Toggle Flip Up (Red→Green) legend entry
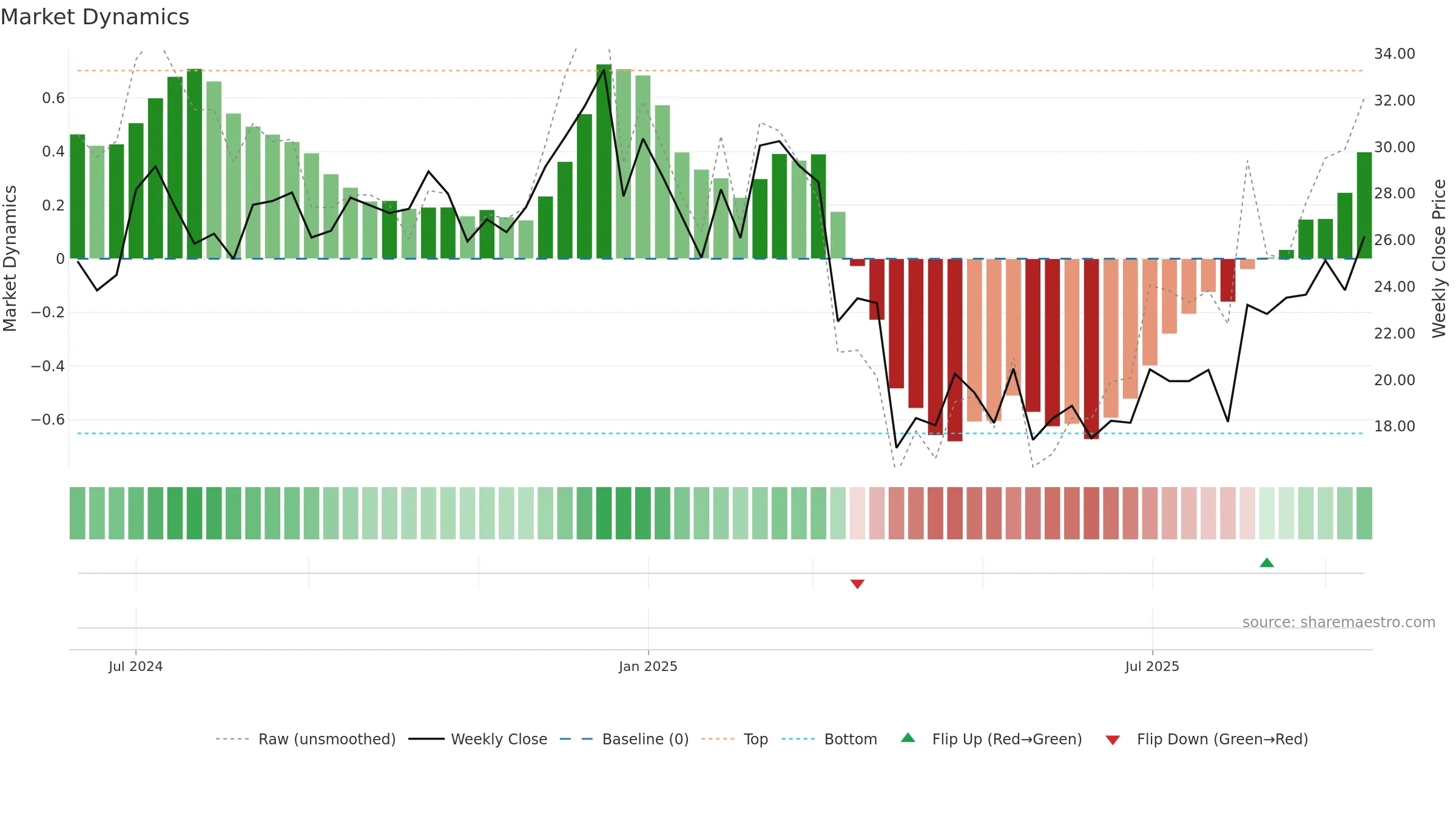This screenshot has height=819, width=1456. click(x=991, y=739)
